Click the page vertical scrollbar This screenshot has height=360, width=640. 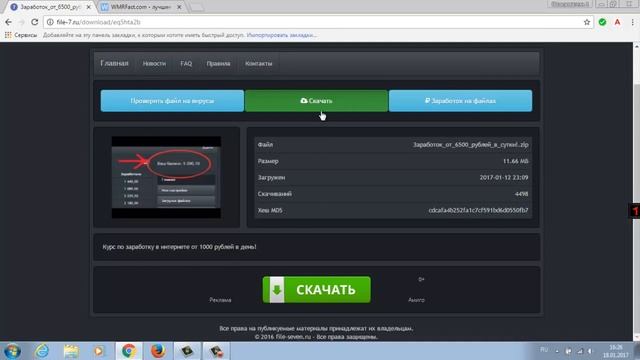pos(636,192)
